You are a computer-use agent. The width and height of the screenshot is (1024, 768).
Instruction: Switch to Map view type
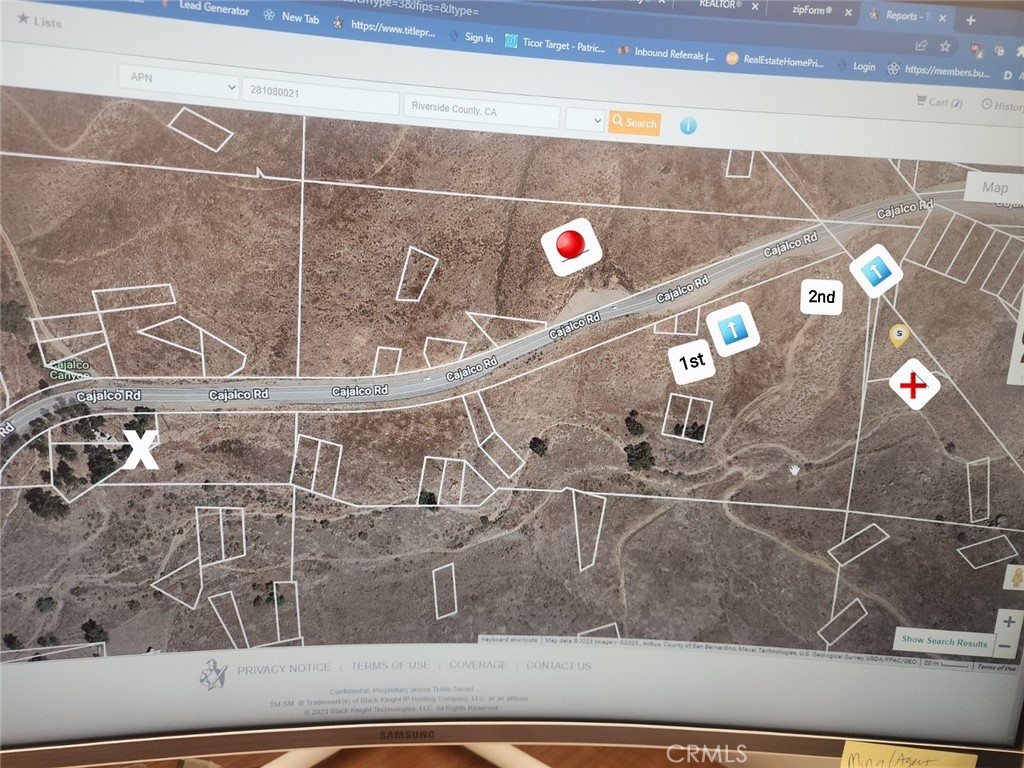click(994, 187)
